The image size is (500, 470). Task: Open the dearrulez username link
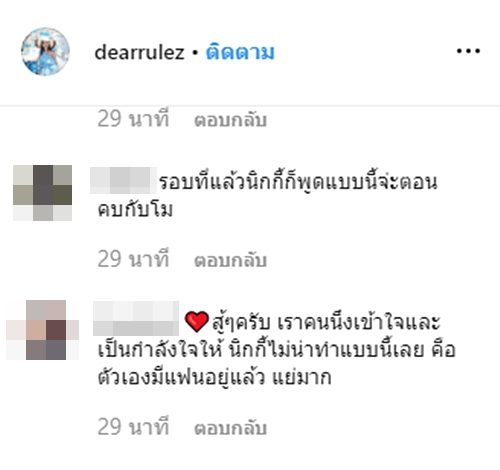coord(139,52)
